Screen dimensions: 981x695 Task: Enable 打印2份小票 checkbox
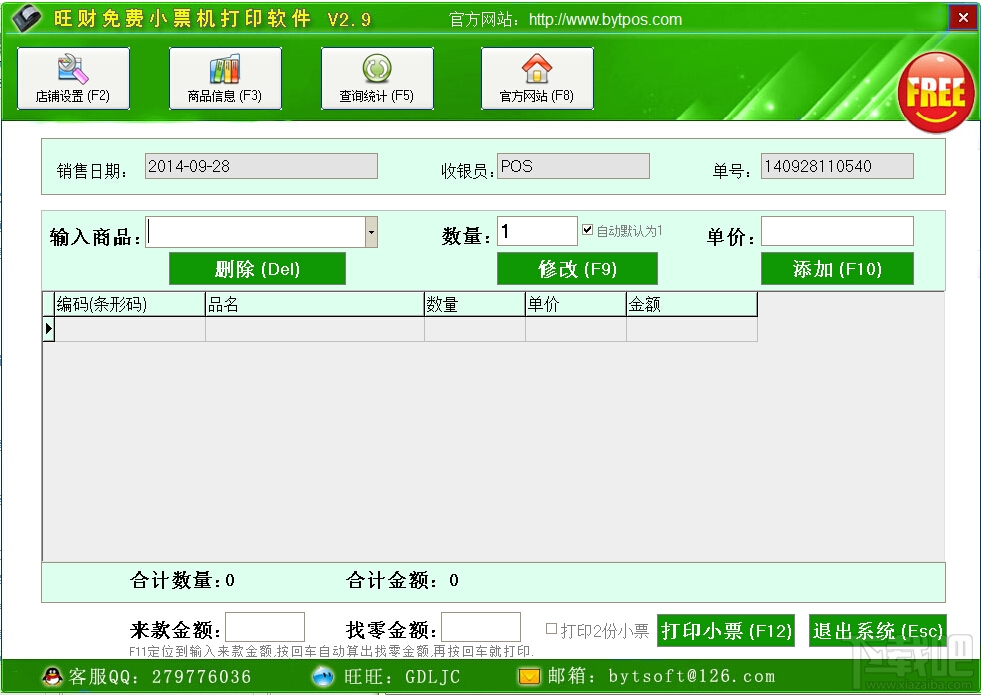(x=551, y=629)
